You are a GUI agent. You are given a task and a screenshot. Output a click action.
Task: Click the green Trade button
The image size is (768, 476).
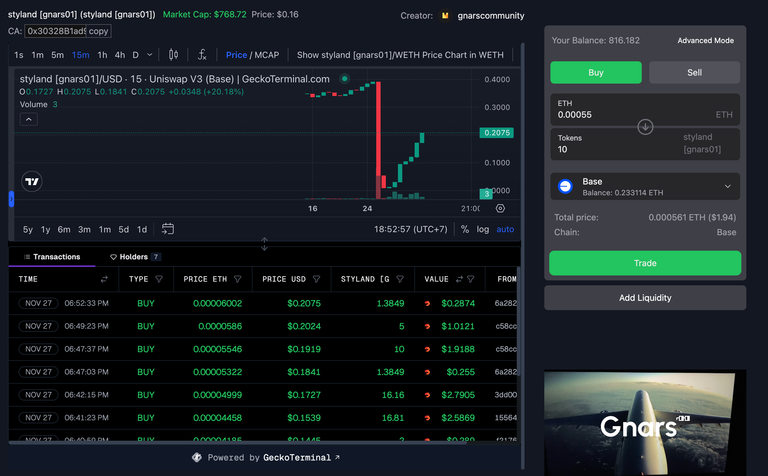pos(645,263)
